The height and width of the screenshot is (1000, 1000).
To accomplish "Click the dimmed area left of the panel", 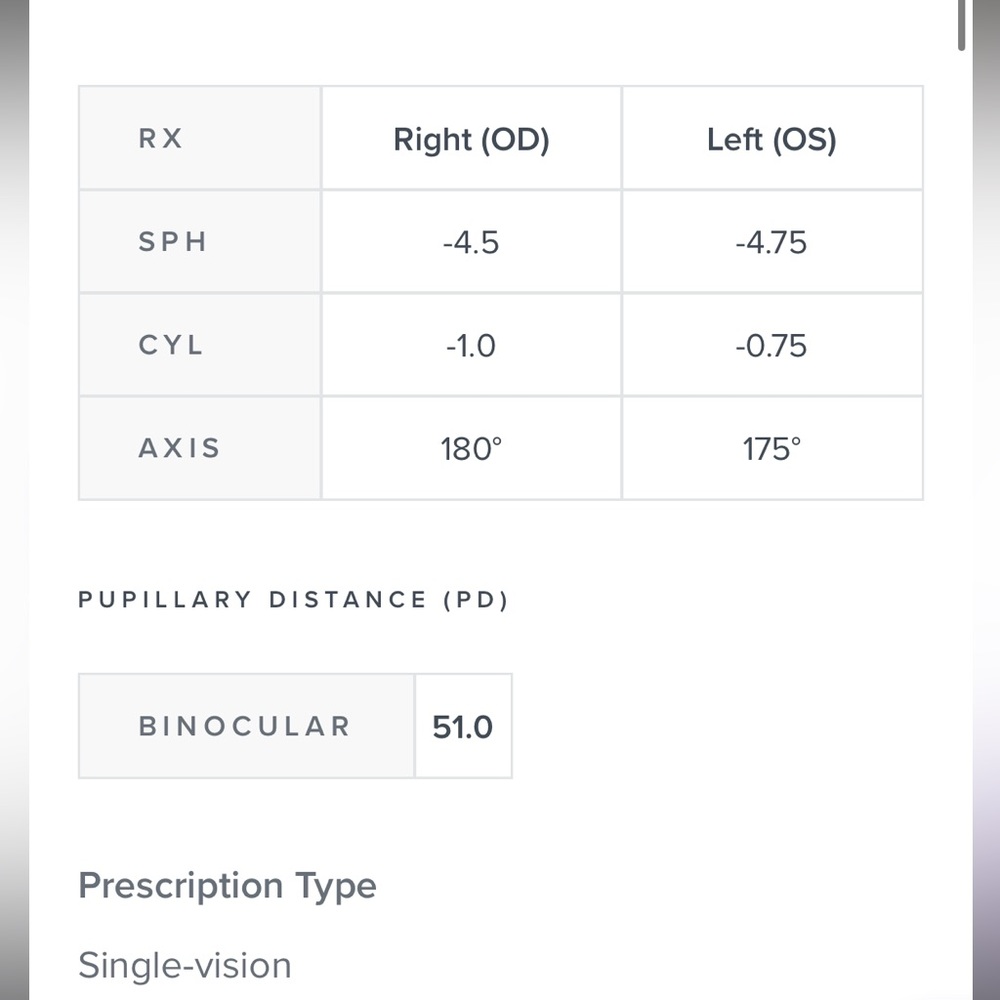I will click(x=14, y=500).
